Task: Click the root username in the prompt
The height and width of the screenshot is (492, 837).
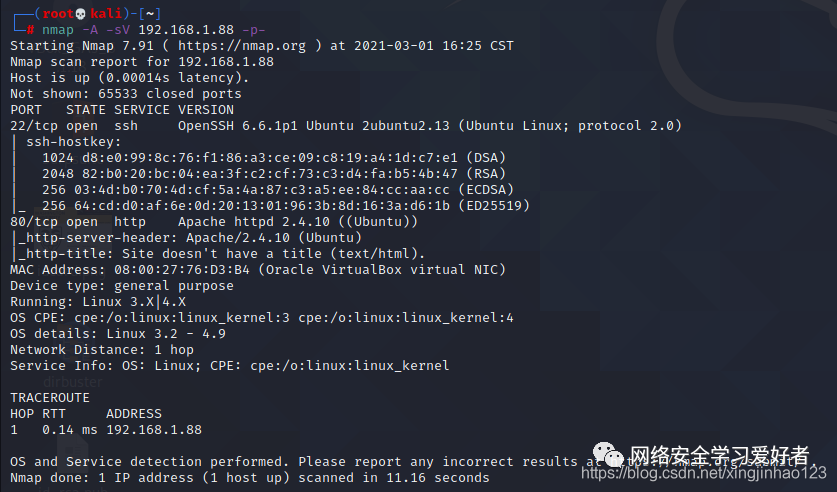Action: 58,14
